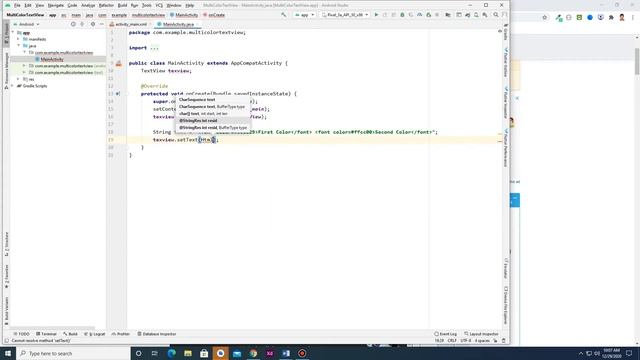Click the Debug app bug icon
640x360 pixels.
[x=402, y=15]
